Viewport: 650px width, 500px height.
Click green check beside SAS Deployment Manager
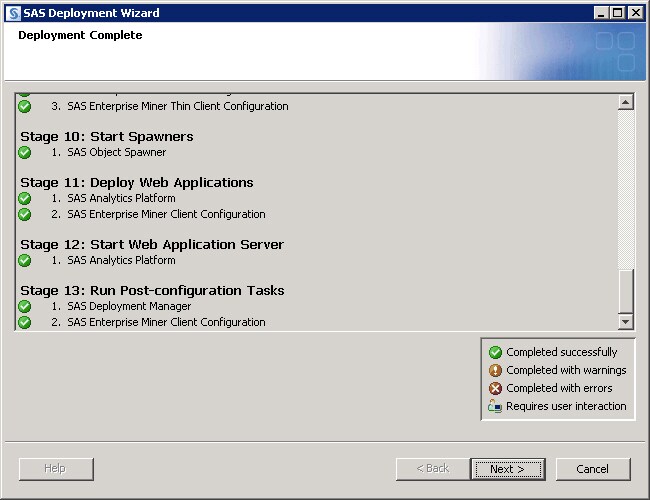click(25, 307)
